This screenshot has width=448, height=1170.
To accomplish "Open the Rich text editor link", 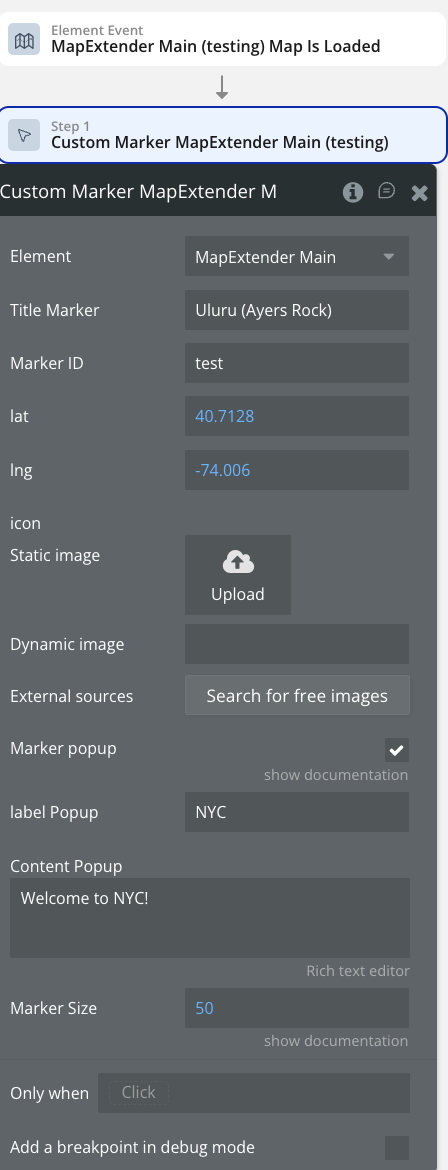I will click(x=358, y=971).
